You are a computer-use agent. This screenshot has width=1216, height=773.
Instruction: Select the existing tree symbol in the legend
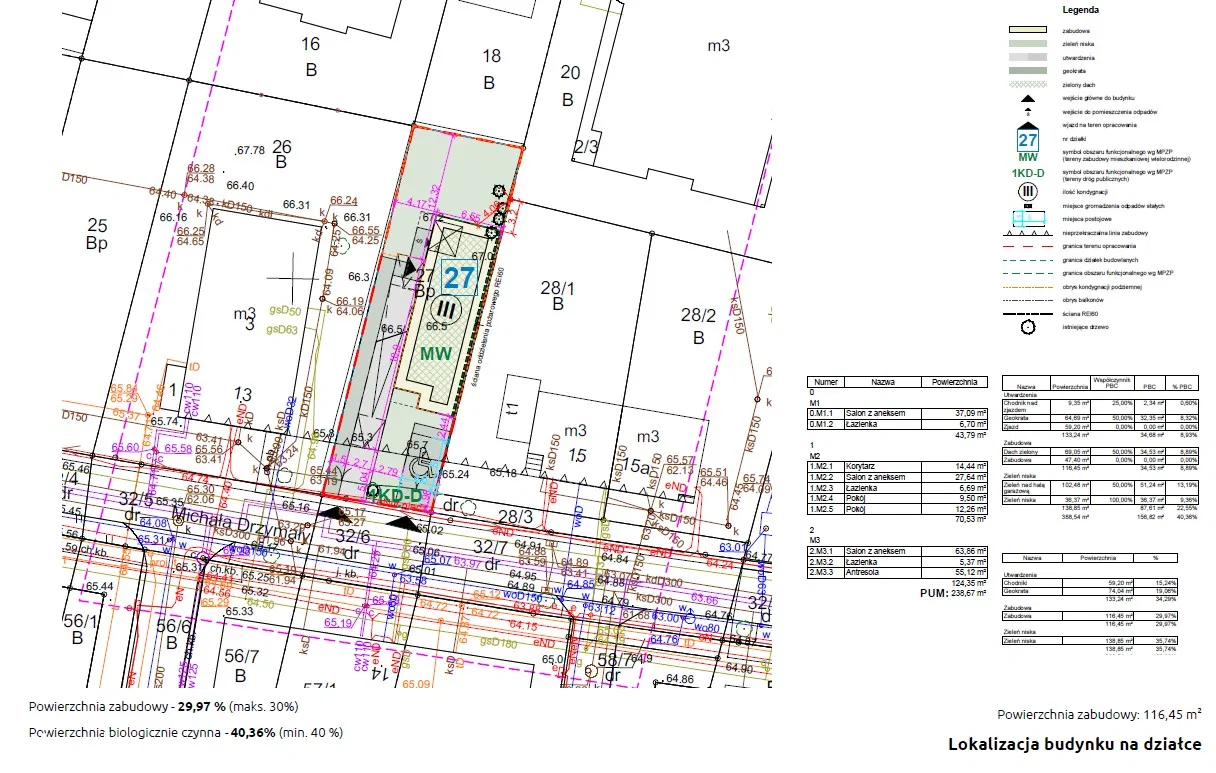pyautogui.click(x=1027, y=325)
